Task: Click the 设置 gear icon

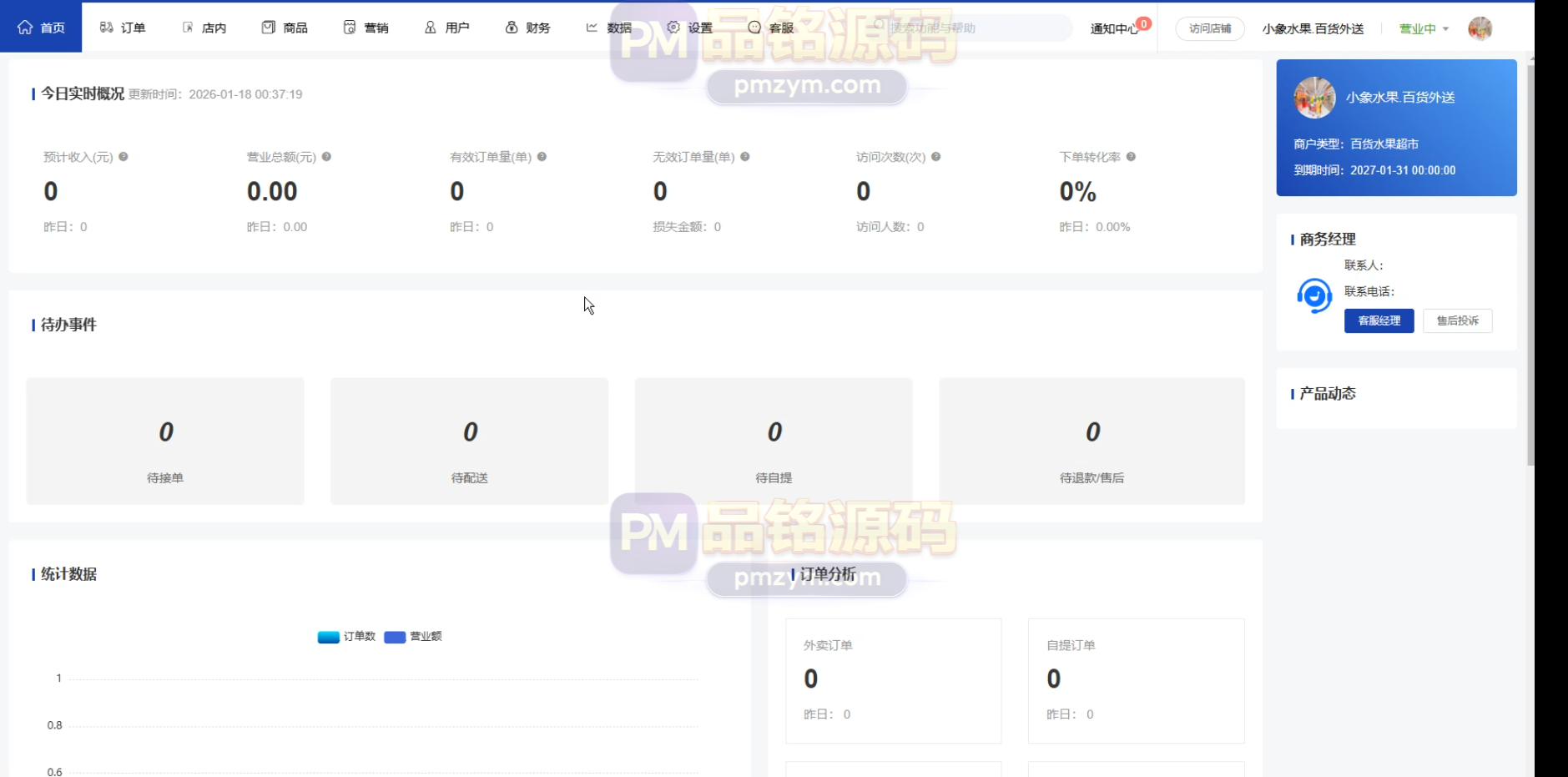Action: (x=673, y=28)
